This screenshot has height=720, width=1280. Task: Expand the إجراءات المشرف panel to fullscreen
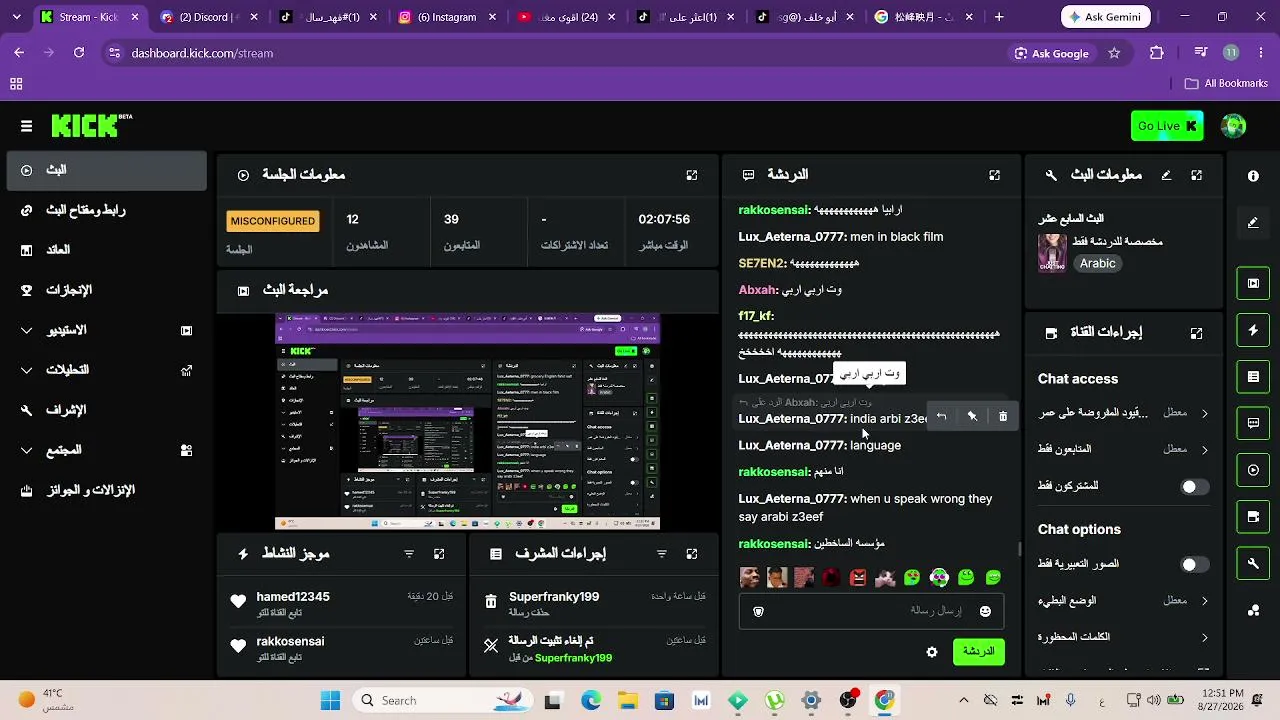[x=692, y=554]
